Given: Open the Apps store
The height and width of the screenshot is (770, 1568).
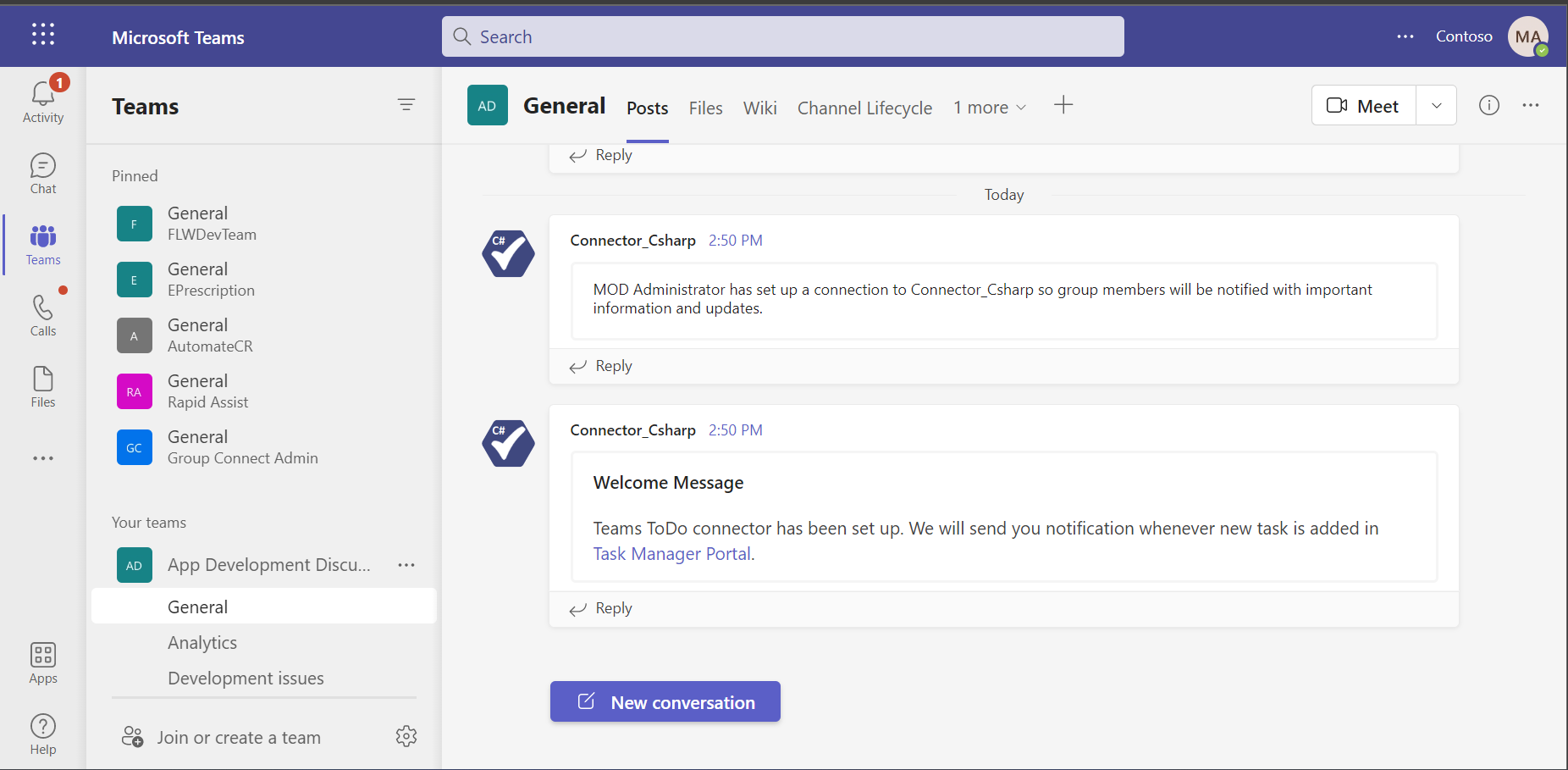Looking at the screenshot, I should click(x=43, y=663).
